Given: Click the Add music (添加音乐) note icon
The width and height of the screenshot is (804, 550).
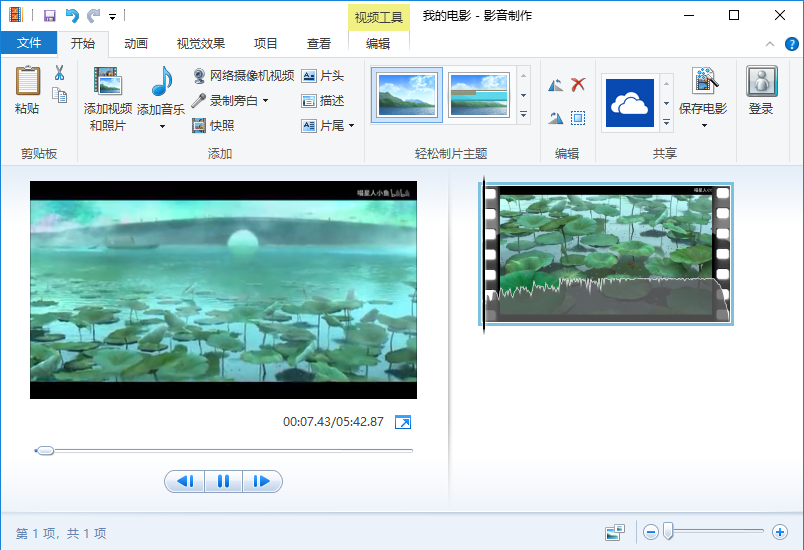Looking at the screenshot, I should click(162, 81).
